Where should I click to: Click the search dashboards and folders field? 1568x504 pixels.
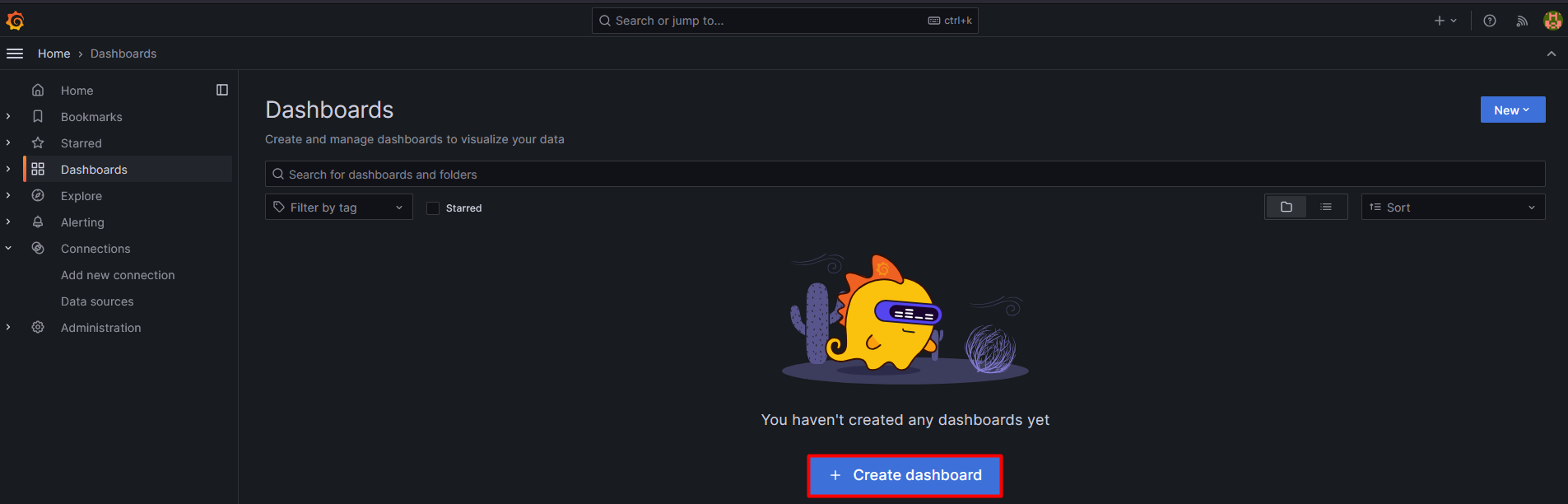coord(905,174)
